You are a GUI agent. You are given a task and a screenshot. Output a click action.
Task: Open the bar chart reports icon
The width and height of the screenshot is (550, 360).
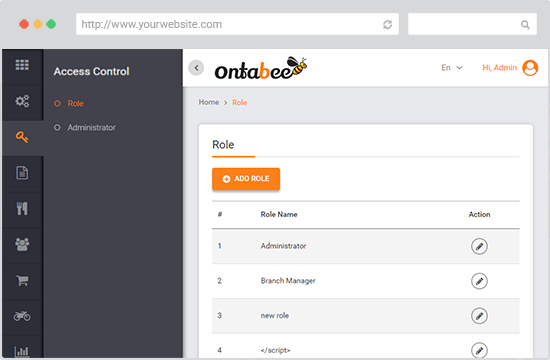coord(22,351)
